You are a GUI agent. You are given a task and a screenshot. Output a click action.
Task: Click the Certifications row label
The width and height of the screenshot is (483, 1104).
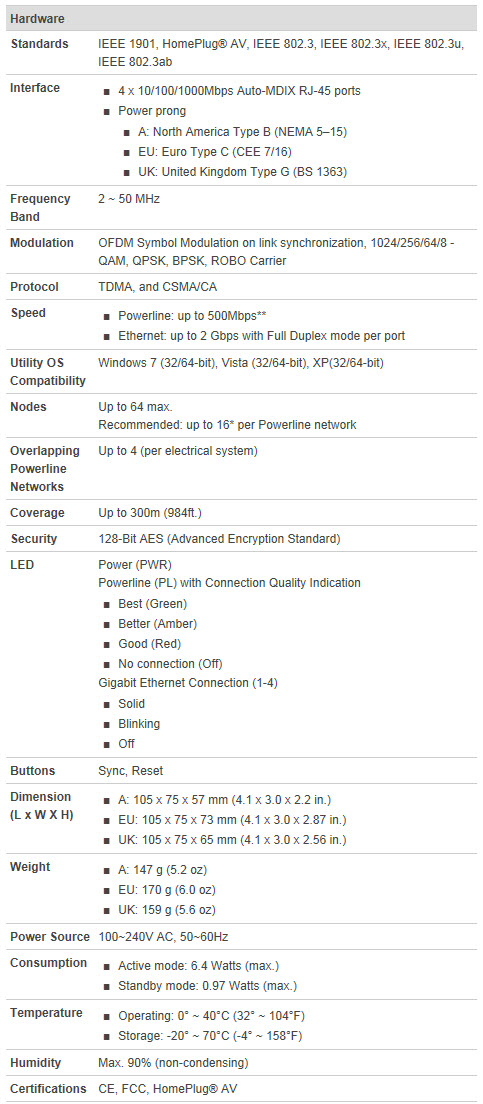pyautogui.click(x=49, y=1089)
